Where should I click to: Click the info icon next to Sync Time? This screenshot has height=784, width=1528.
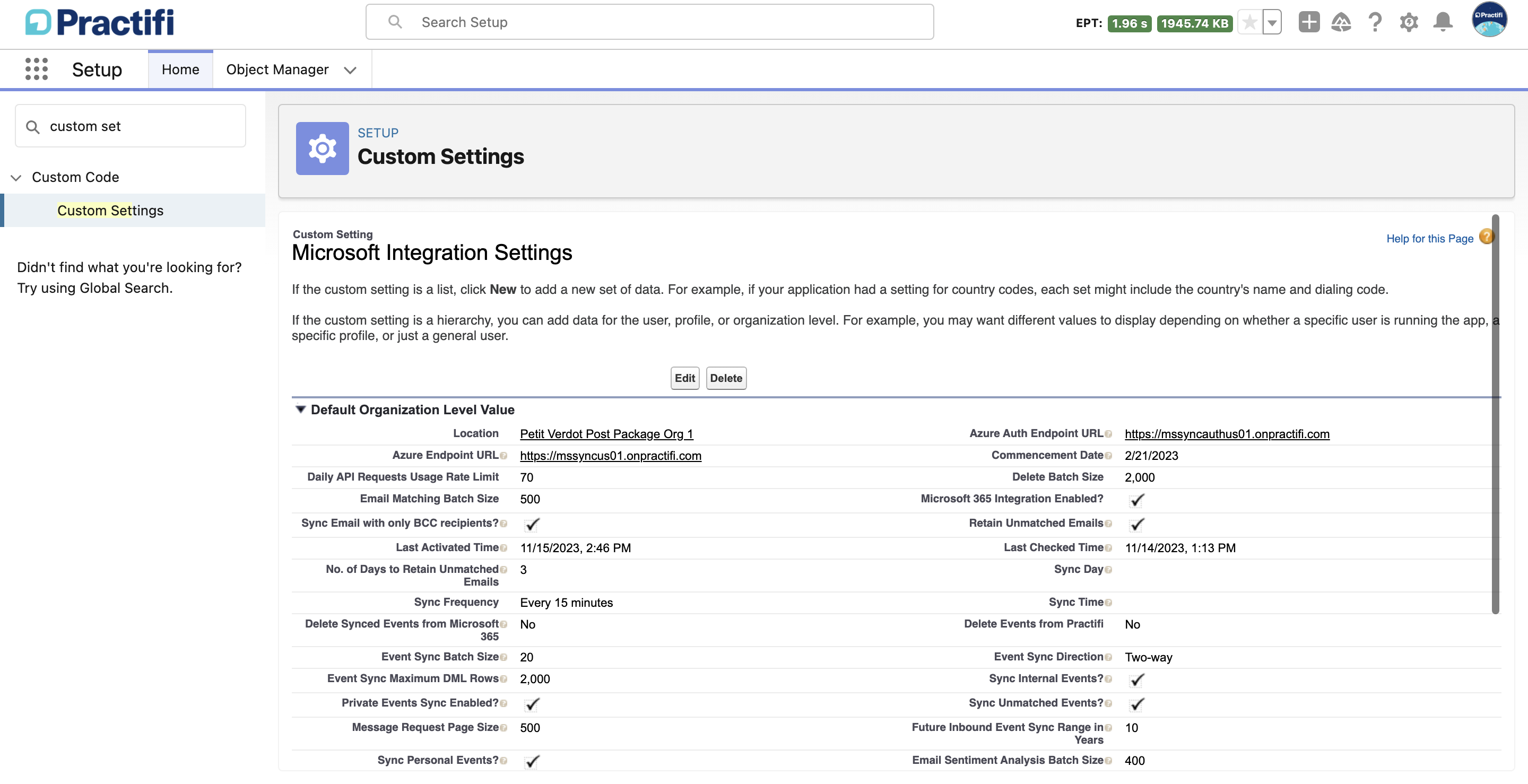[x=1108, y=603]
